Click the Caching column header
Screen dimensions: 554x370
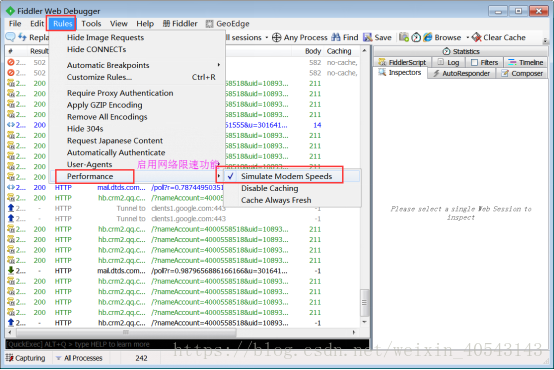[339, 51]
